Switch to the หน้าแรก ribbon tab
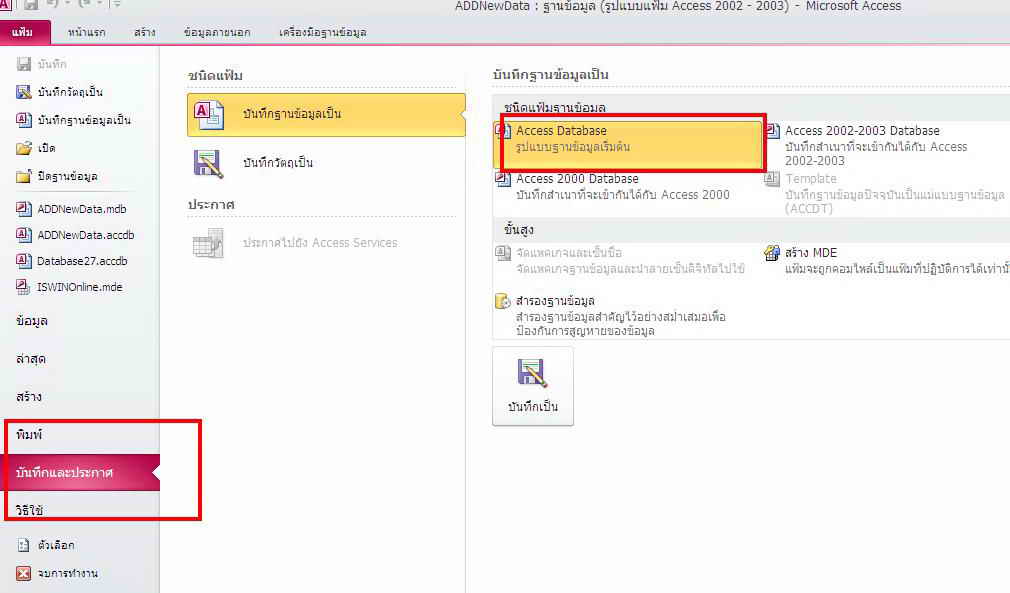 click(x=86, y=32)
